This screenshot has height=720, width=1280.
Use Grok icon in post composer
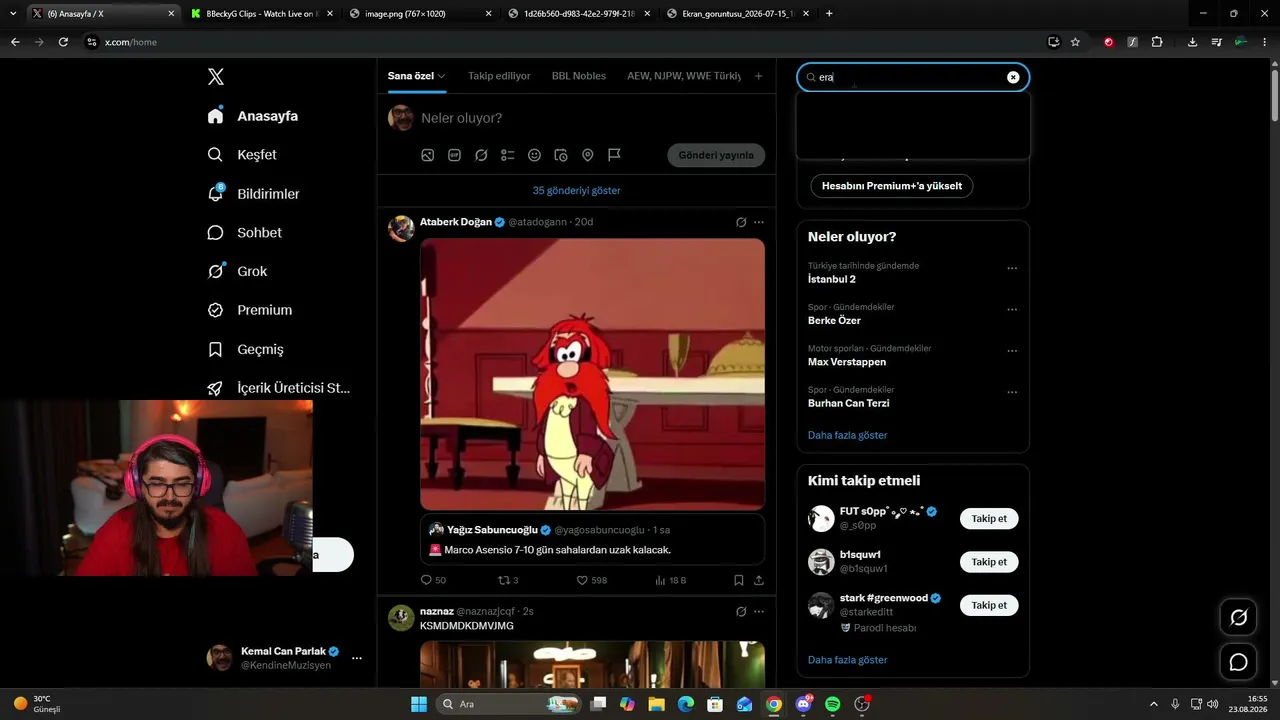(x=481, y=155)
